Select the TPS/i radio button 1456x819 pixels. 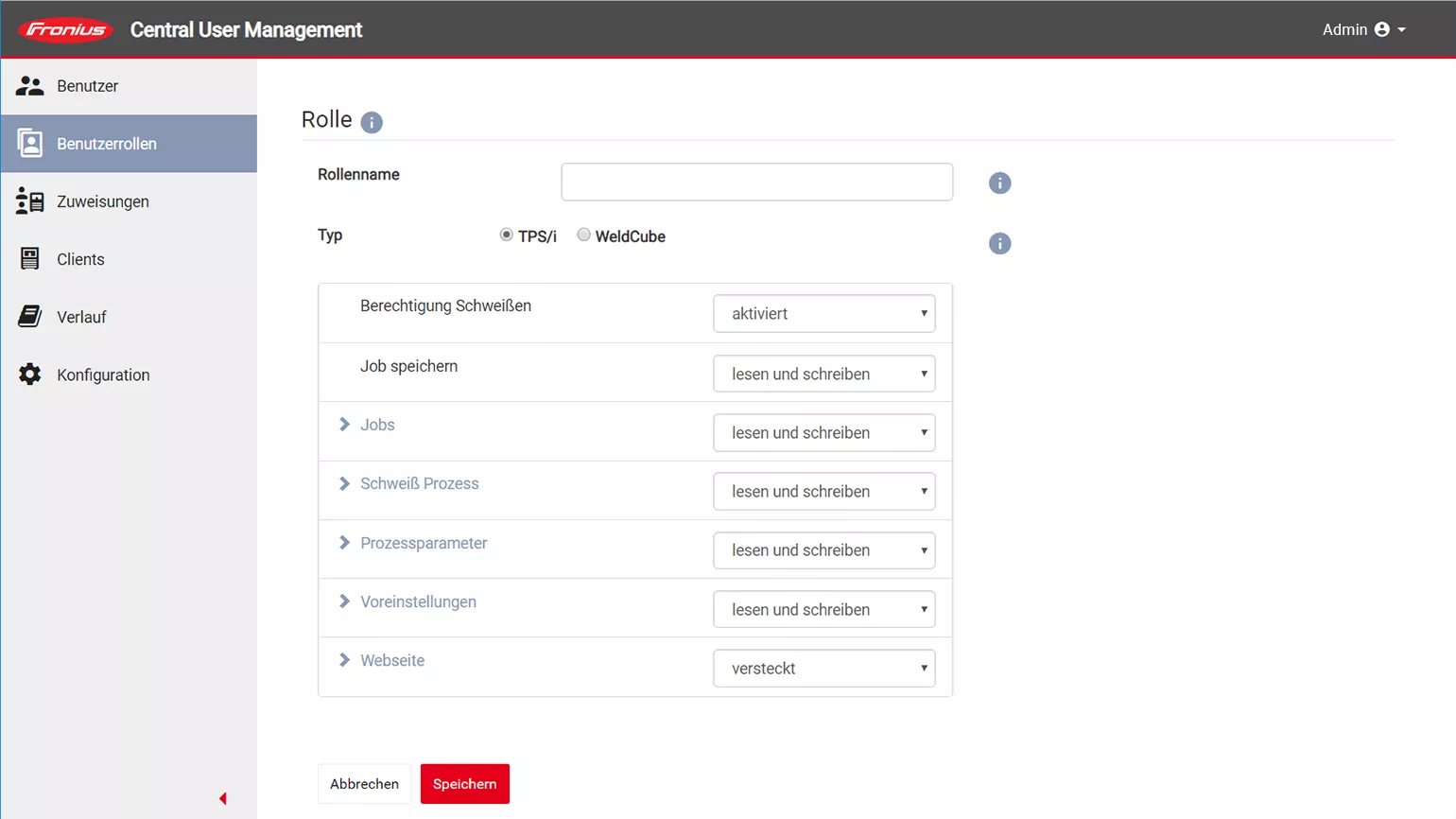coord(507,235)
